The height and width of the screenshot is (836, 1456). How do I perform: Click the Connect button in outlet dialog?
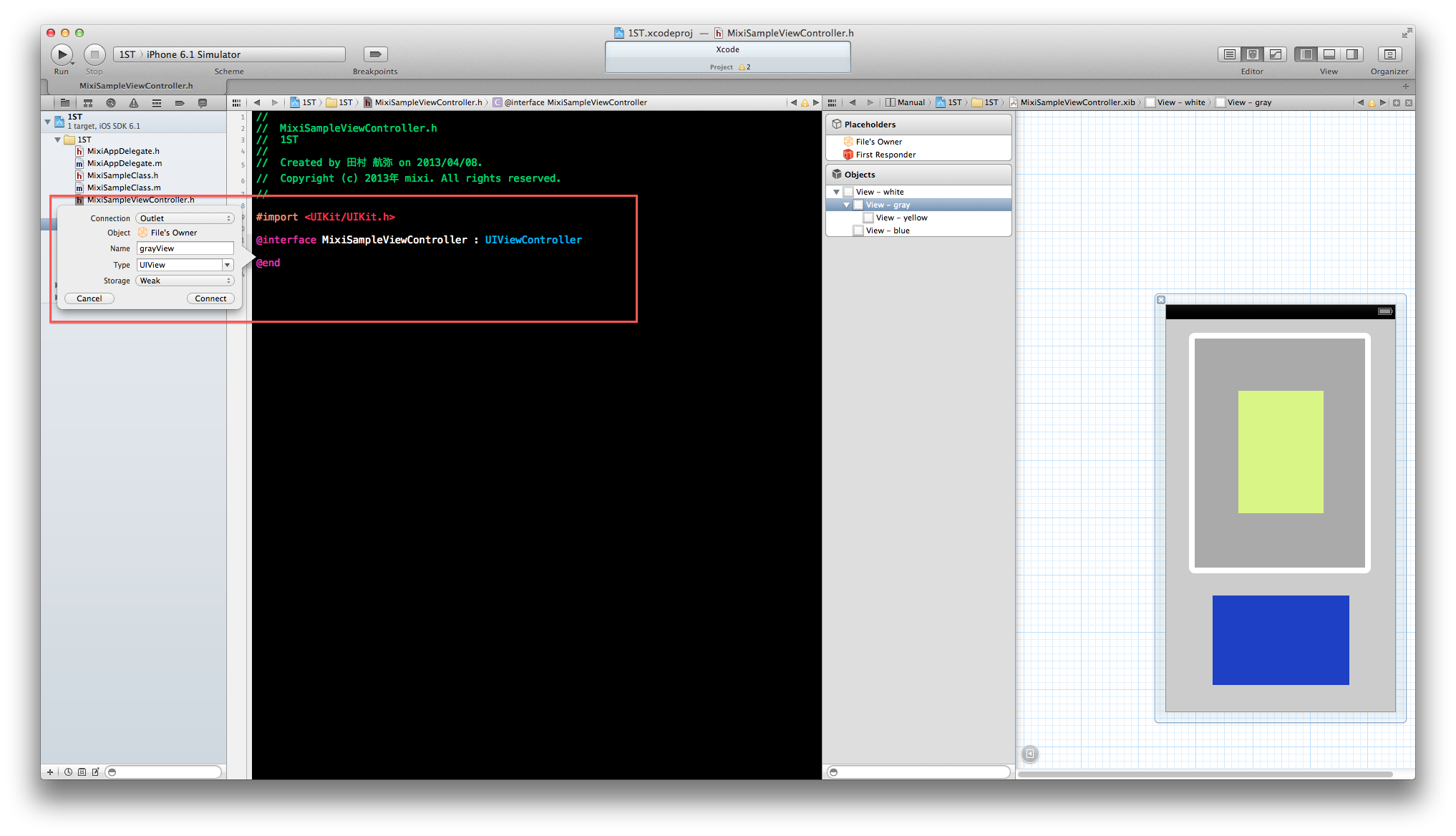(211, 298)
